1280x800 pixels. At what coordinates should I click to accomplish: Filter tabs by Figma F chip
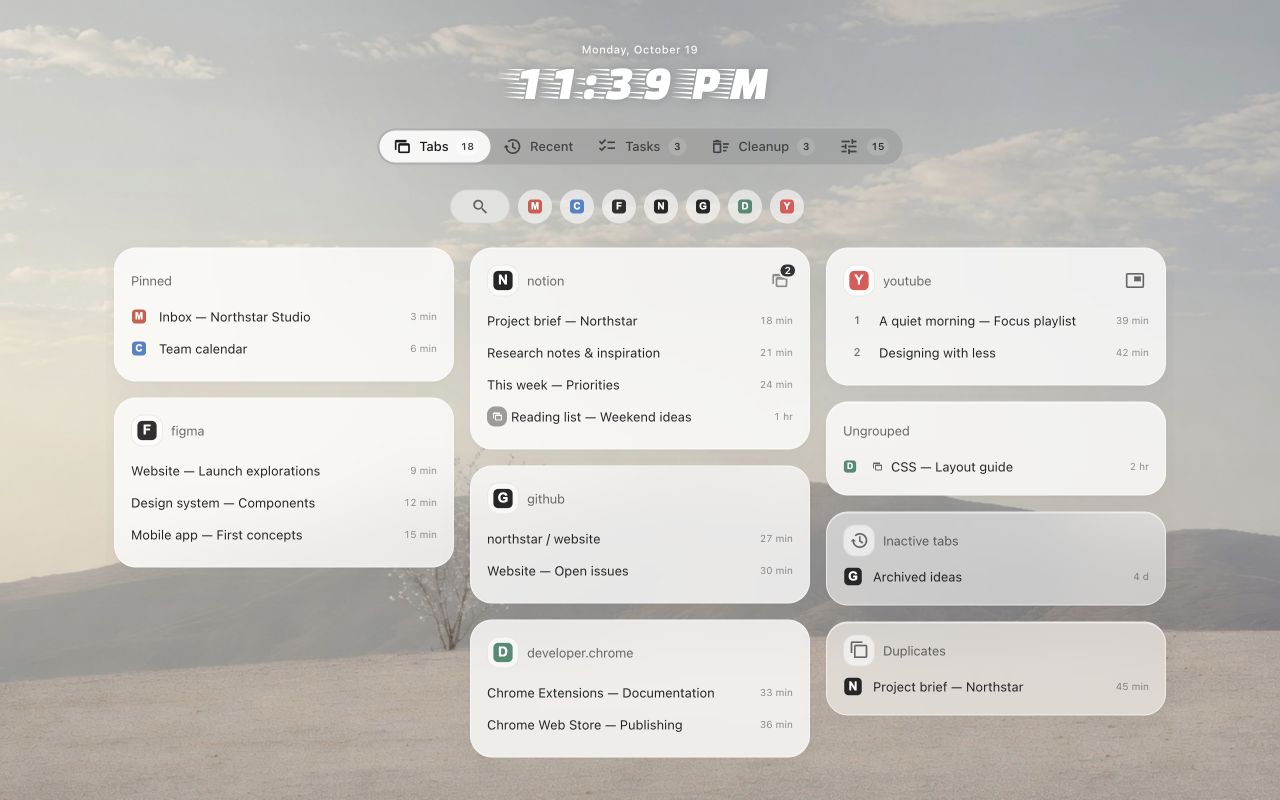[x=619, y=206]
